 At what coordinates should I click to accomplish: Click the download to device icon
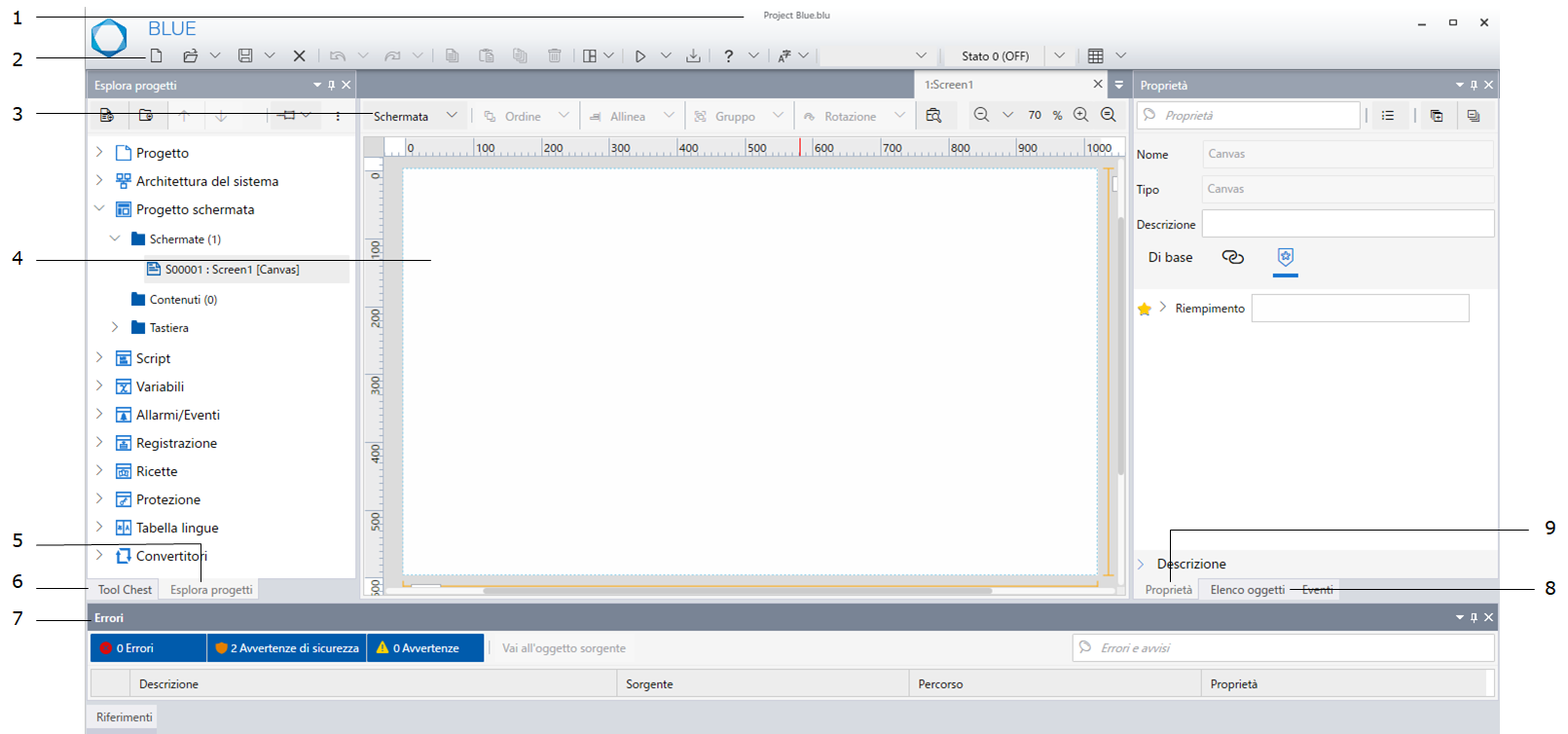tap(693, 55)
